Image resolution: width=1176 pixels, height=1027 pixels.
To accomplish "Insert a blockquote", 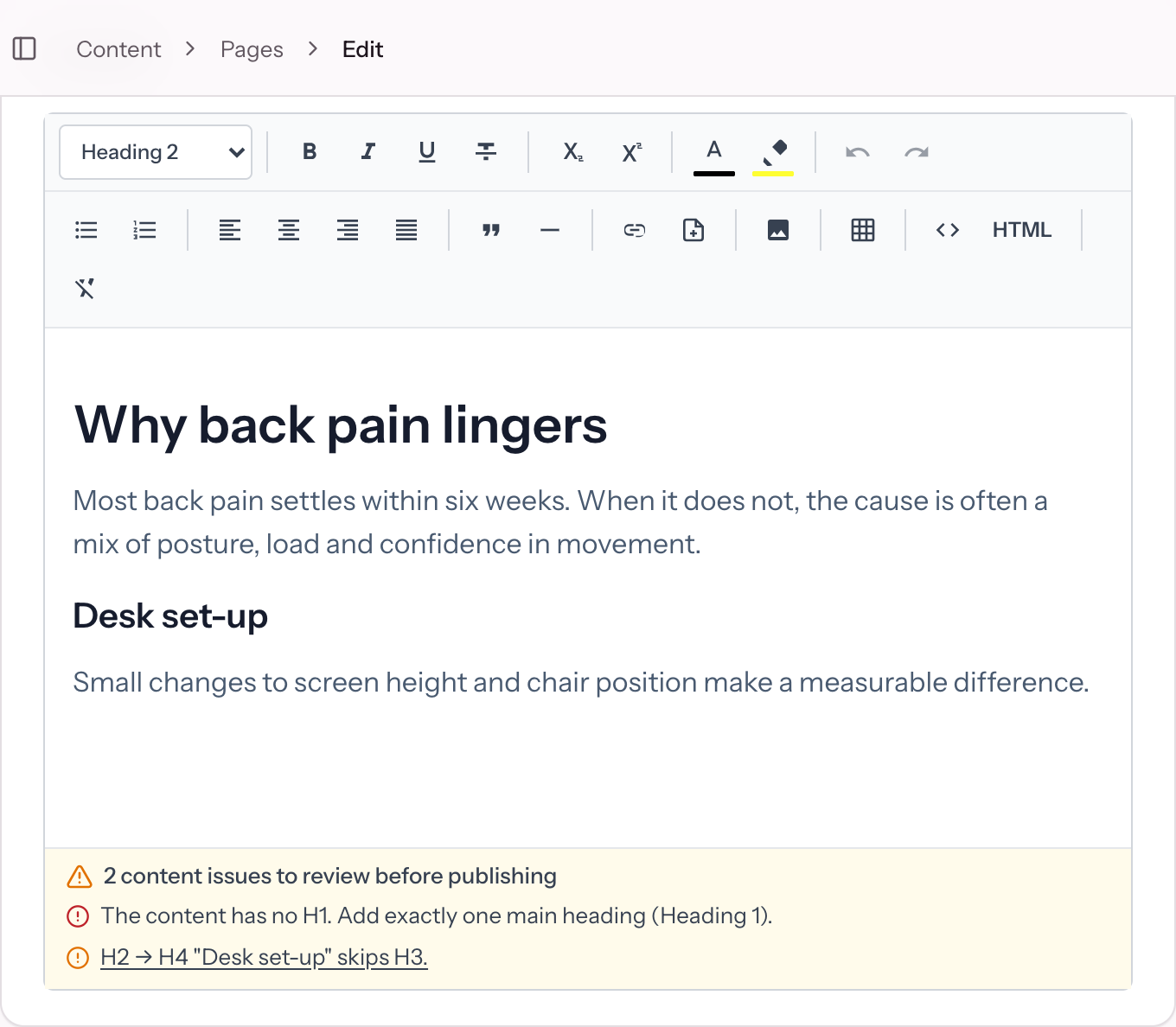I will click(491, 230).
